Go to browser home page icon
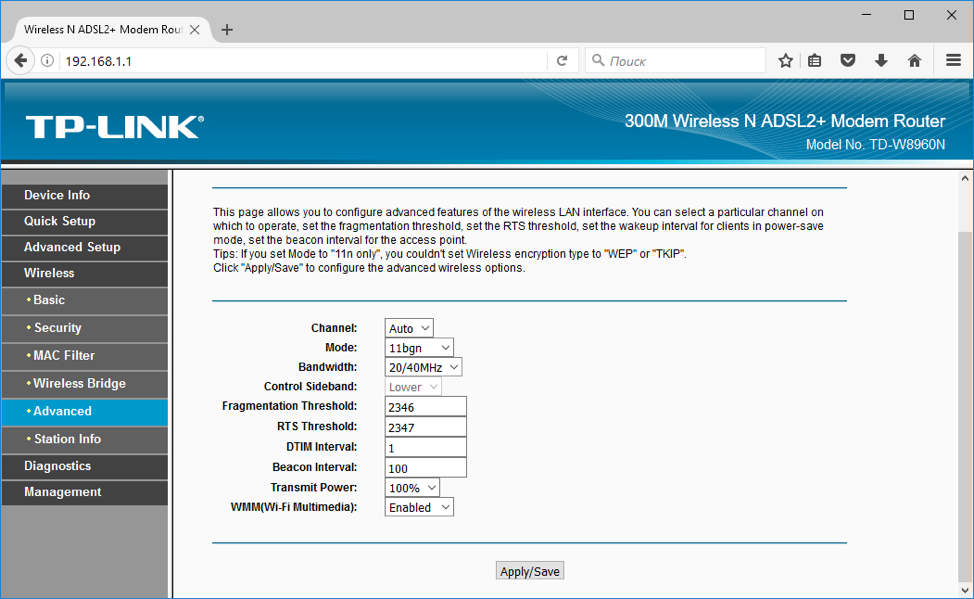 [914, 61]
